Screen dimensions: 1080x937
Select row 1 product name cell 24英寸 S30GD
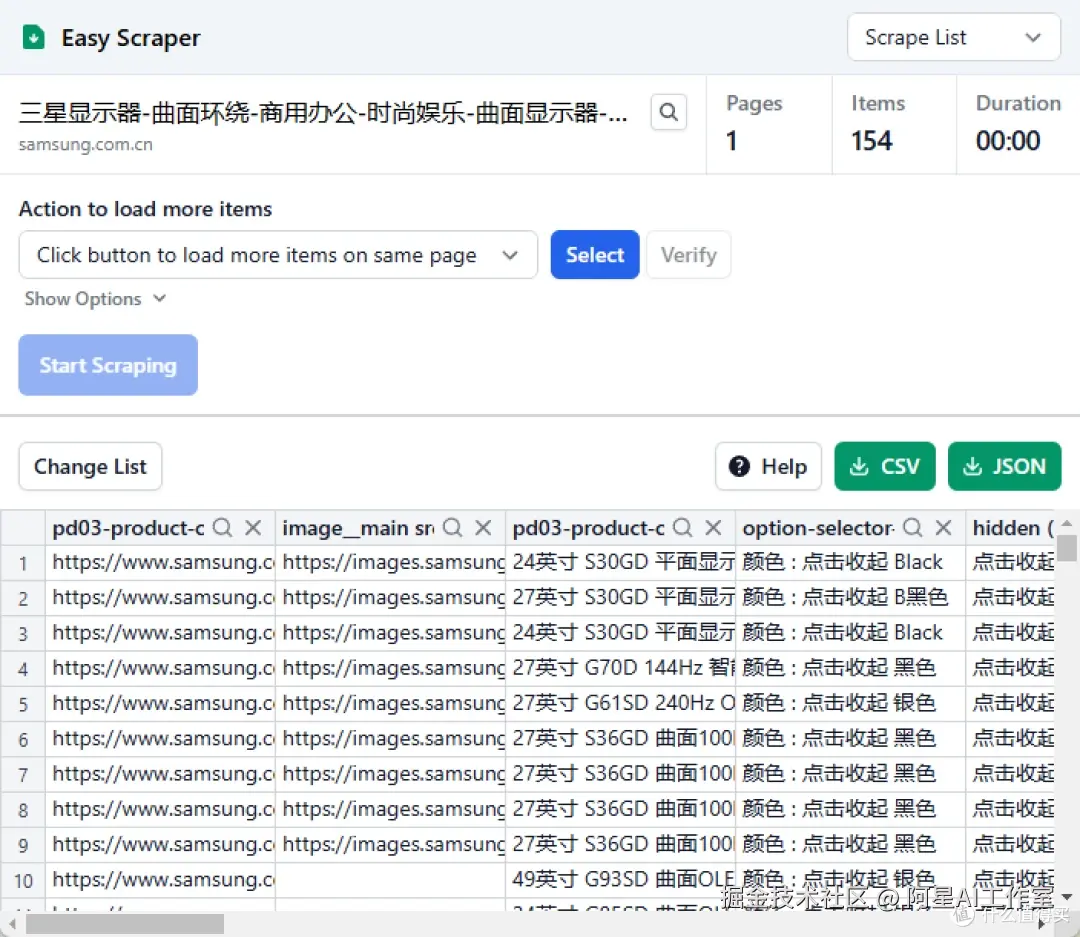[x=621, y=562]
